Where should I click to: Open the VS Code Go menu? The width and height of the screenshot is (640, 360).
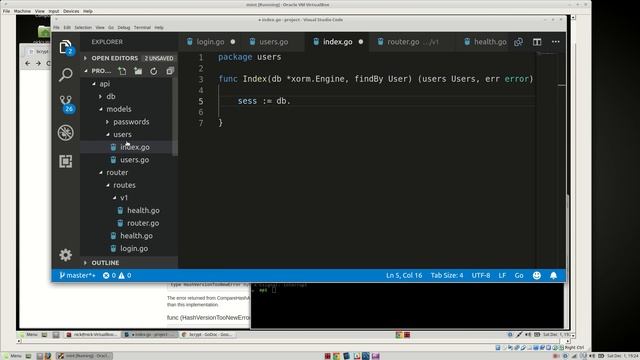111,27
